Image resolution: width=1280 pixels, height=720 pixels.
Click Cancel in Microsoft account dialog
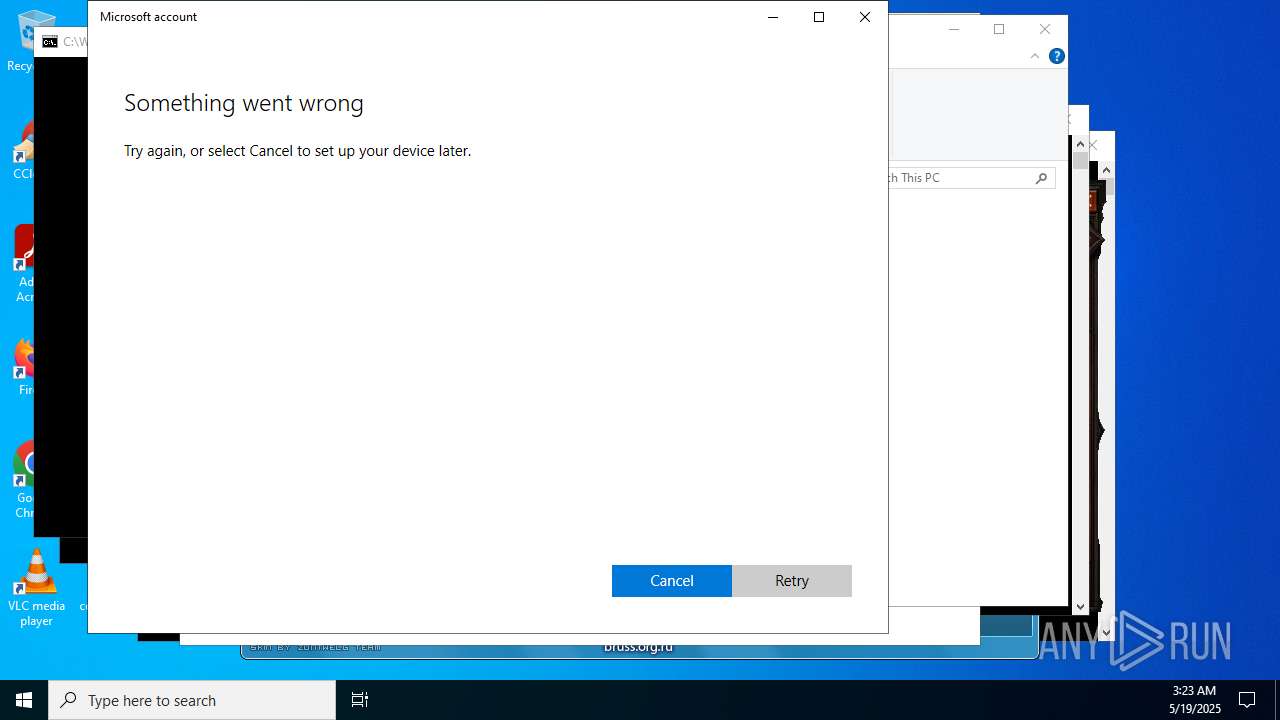click(672, 581)
